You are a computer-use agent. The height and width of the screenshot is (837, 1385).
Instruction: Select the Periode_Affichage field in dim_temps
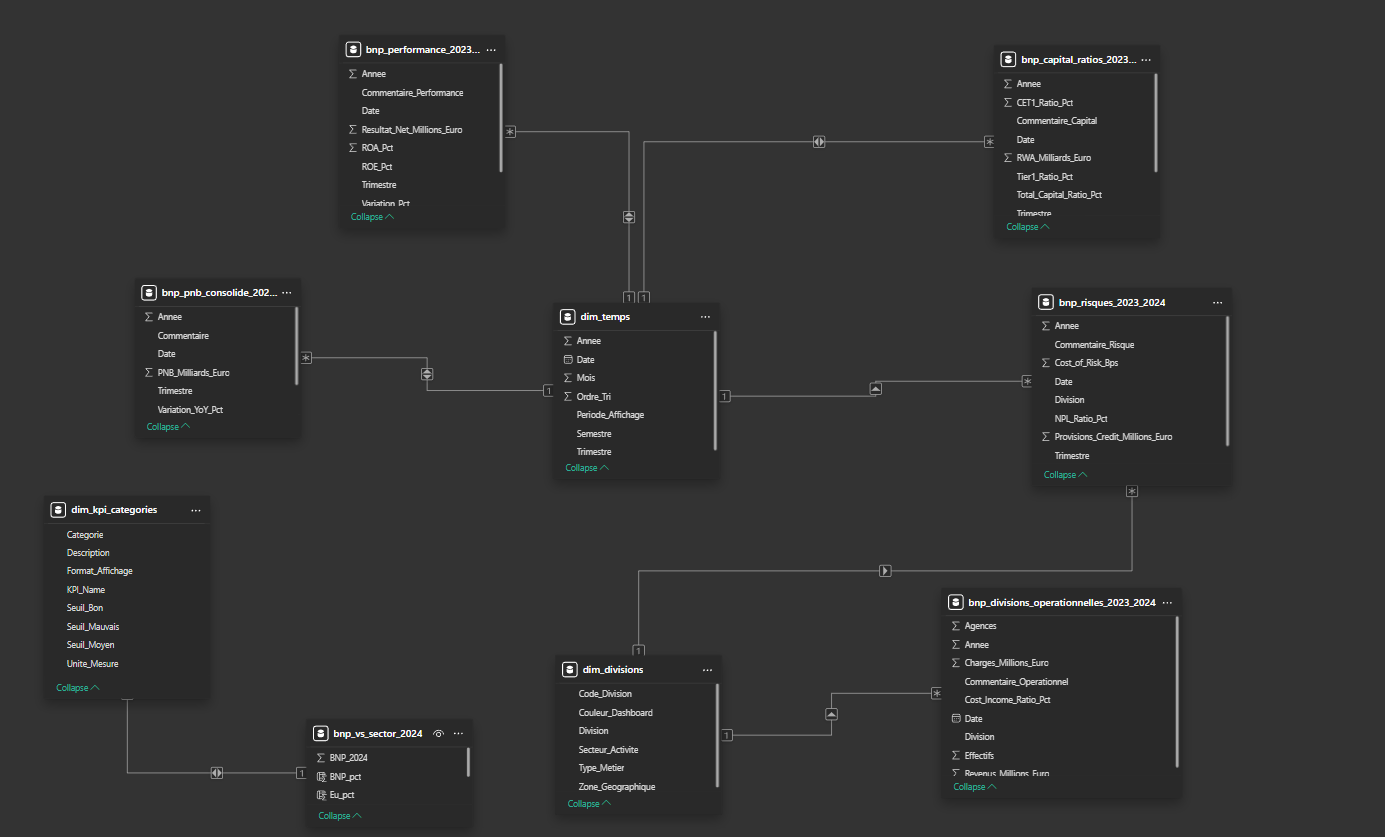click(610, 415)
